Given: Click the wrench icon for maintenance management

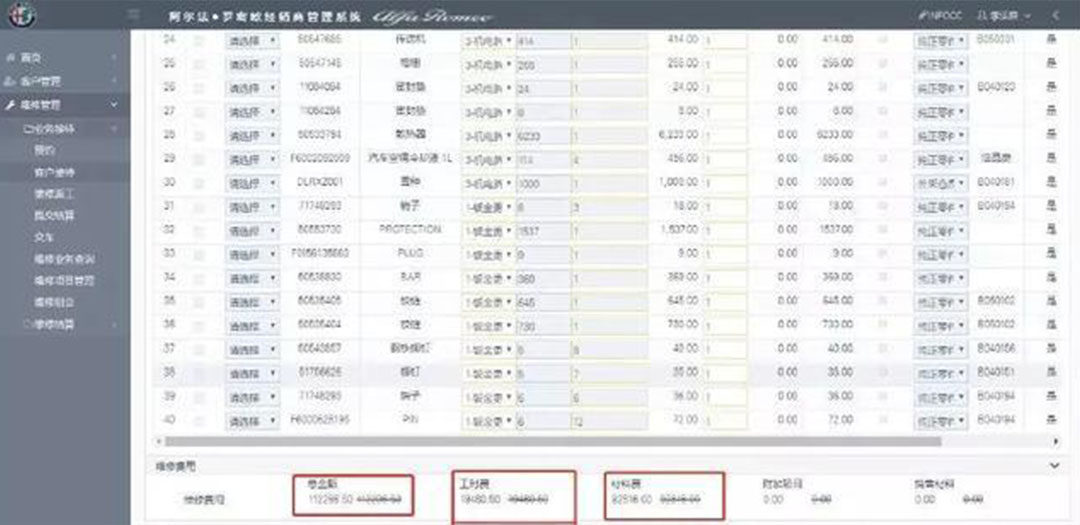Looking at the screenshot, I should click(x=9, y=104).
